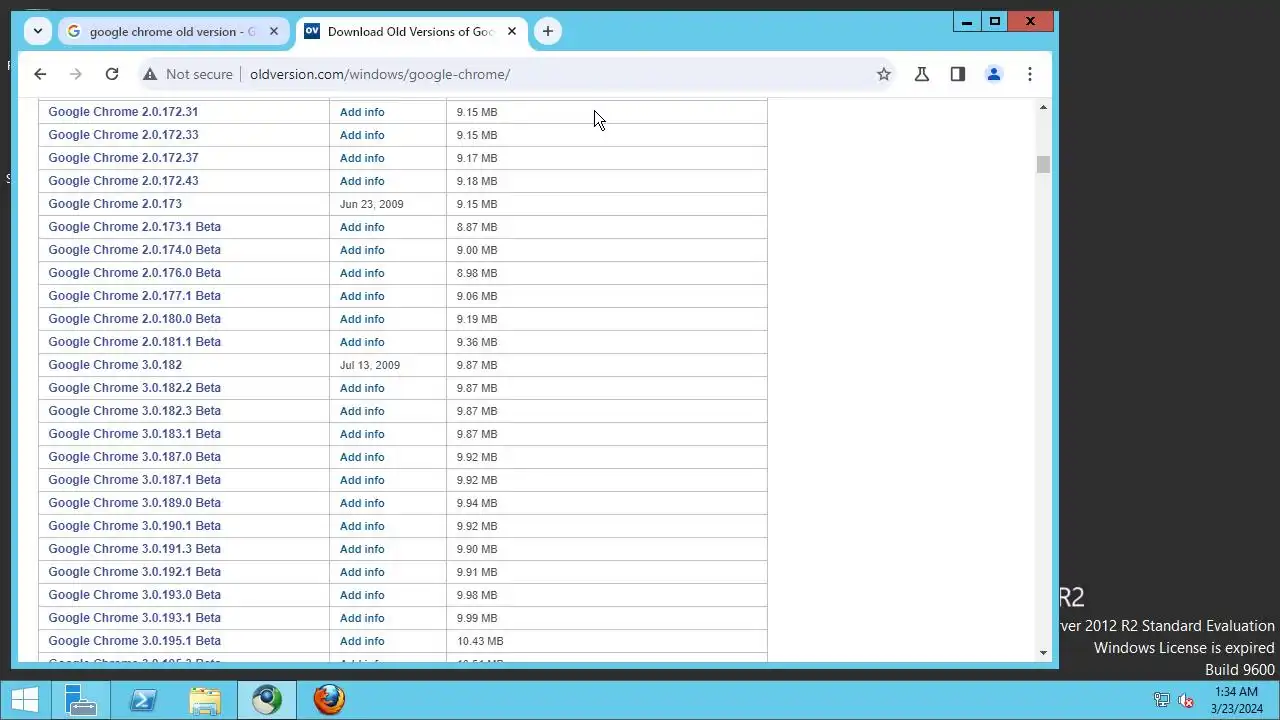Open Google Chrome 2.0.181.1 Beta link

click(x=134, y=342)
